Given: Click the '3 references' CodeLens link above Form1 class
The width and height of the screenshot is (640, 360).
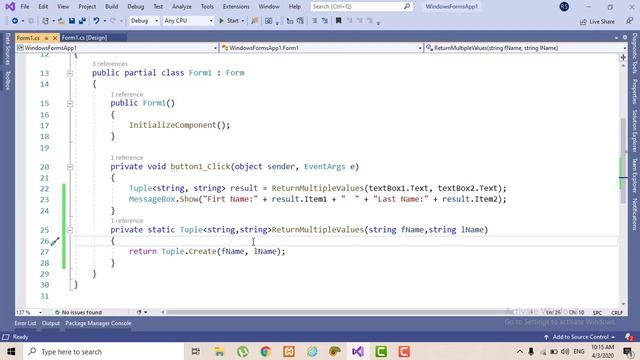Looking at the screenshot, I should click(x=110, y=64).
